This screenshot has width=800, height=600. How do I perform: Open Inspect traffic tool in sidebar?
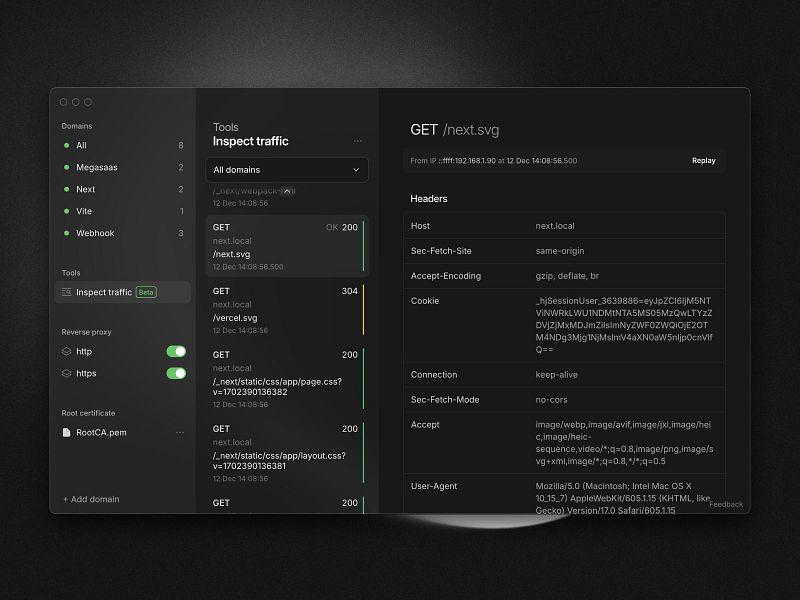coord(122,292)
